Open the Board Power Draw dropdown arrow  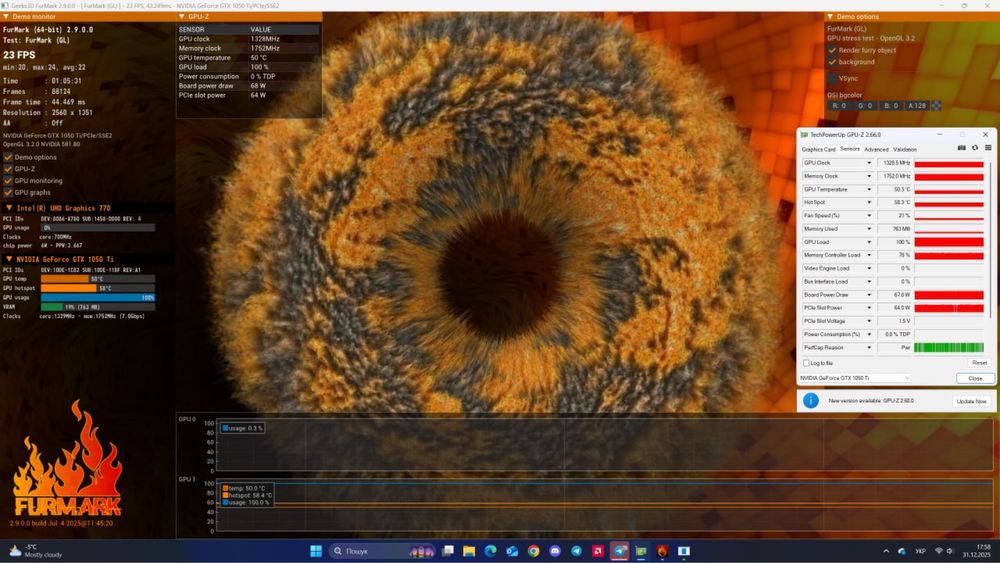869,295
